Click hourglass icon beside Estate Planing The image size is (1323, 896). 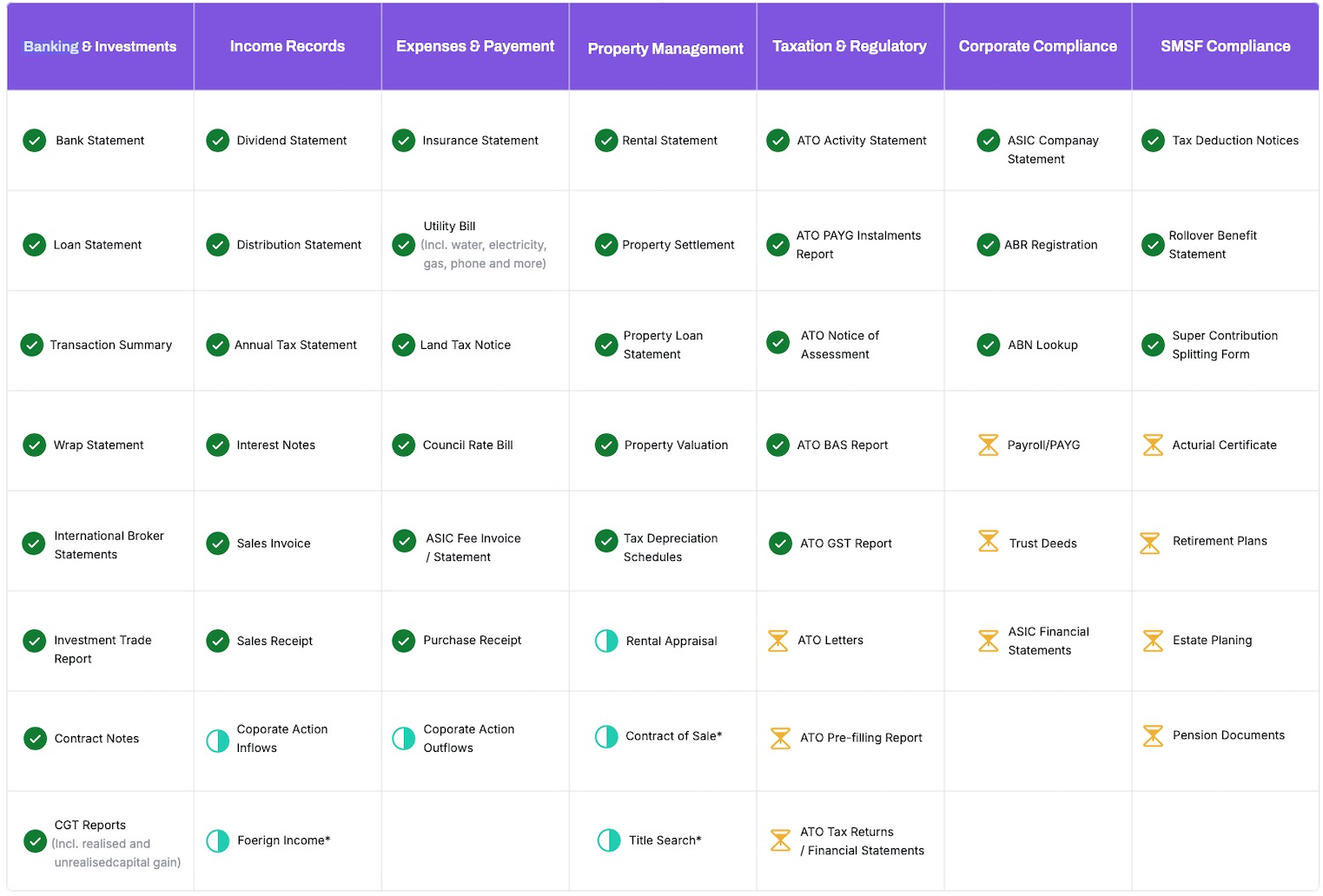[x=1153, y=641]
